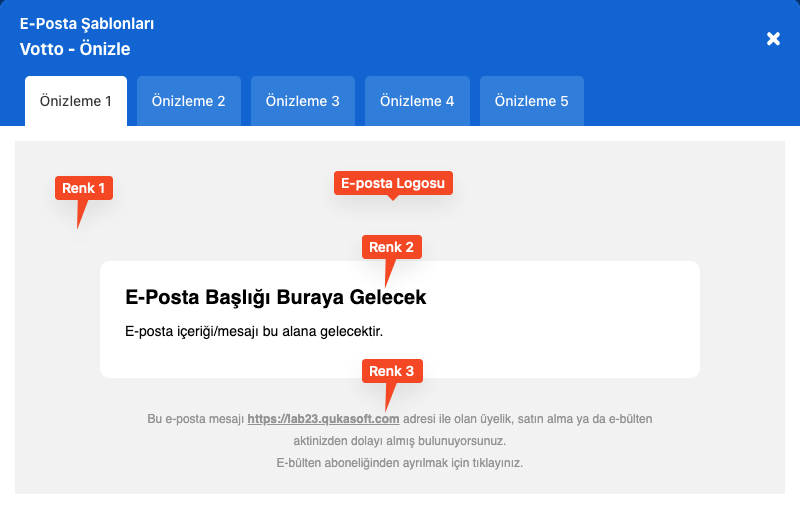Select the Renk 2 color marker
The width and height of the screenshot is (800, 507).
[391, 247]
